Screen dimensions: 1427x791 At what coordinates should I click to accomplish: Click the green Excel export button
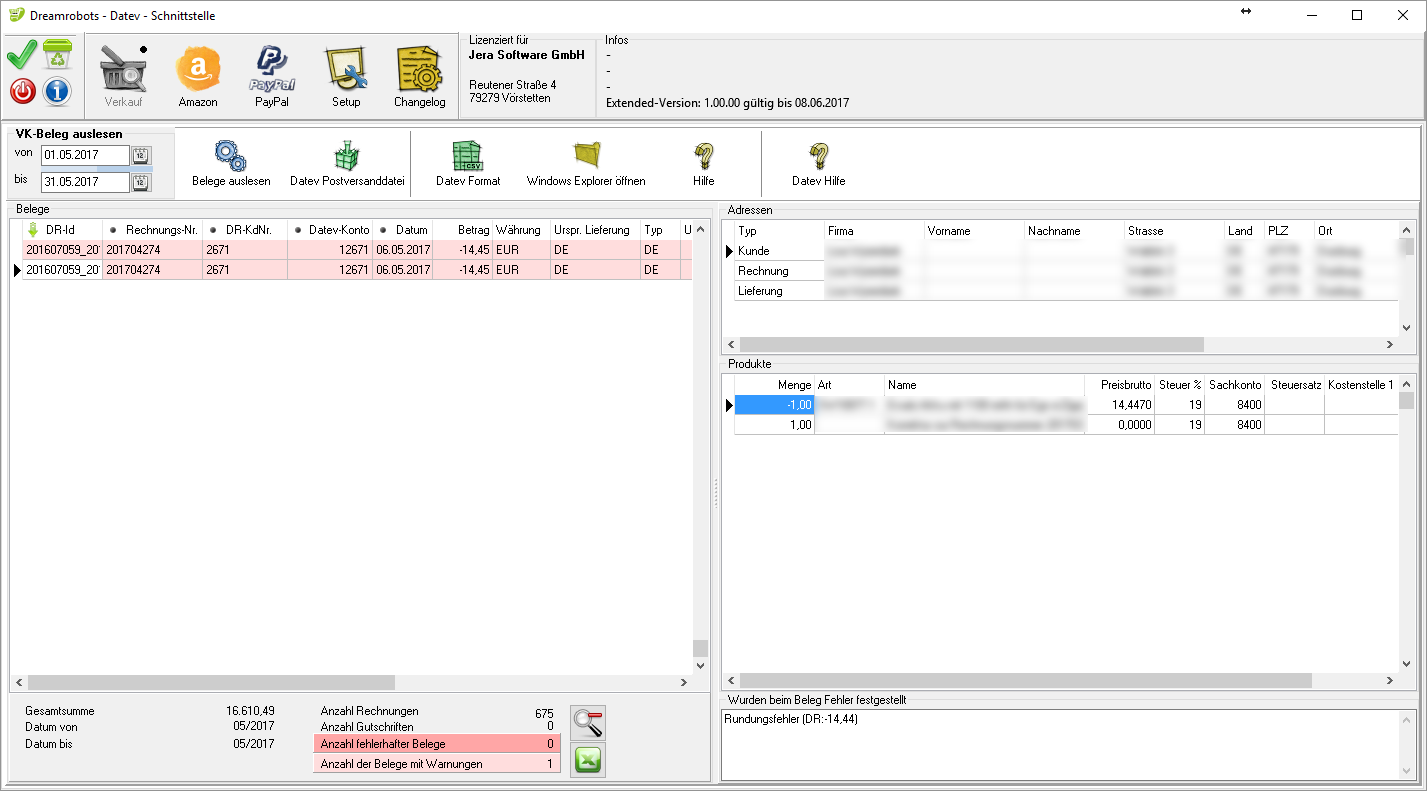pos(588,760)
